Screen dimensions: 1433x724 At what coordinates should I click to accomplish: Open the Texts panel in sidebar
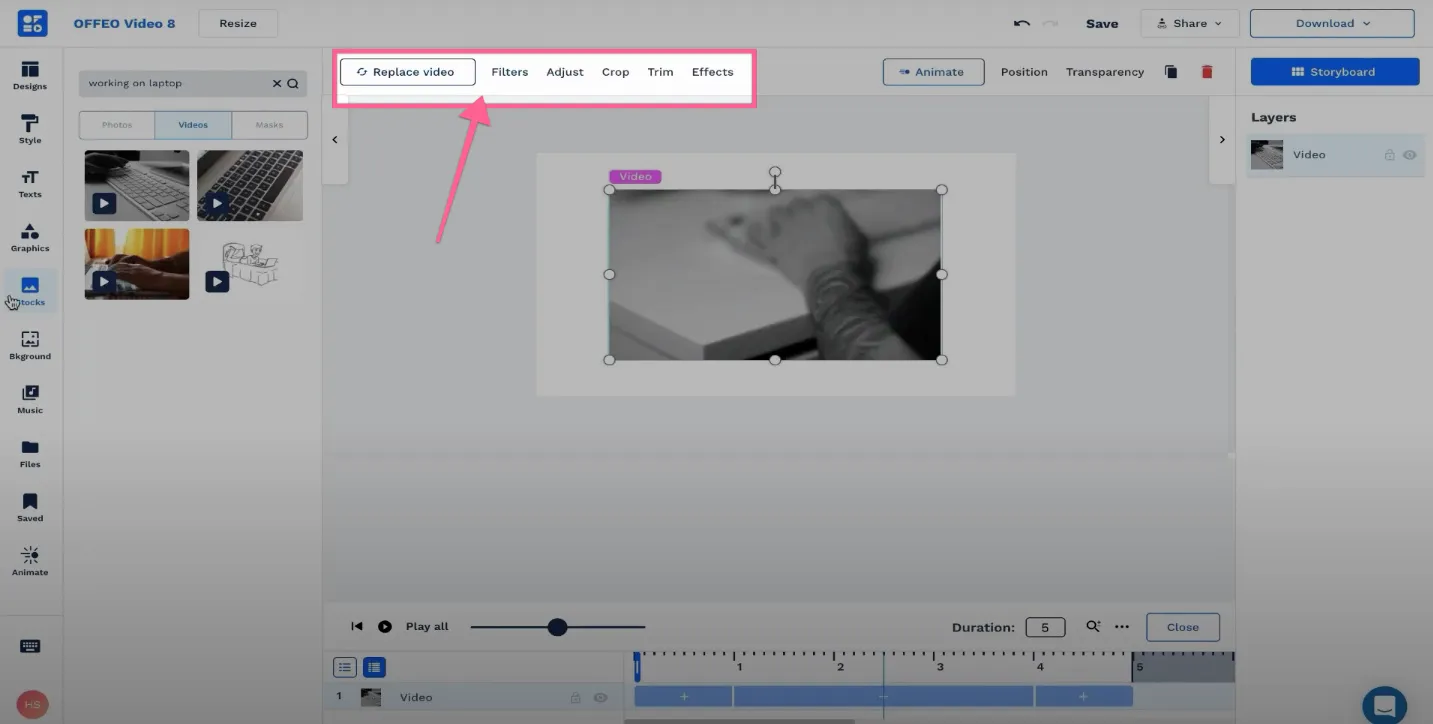30,183
